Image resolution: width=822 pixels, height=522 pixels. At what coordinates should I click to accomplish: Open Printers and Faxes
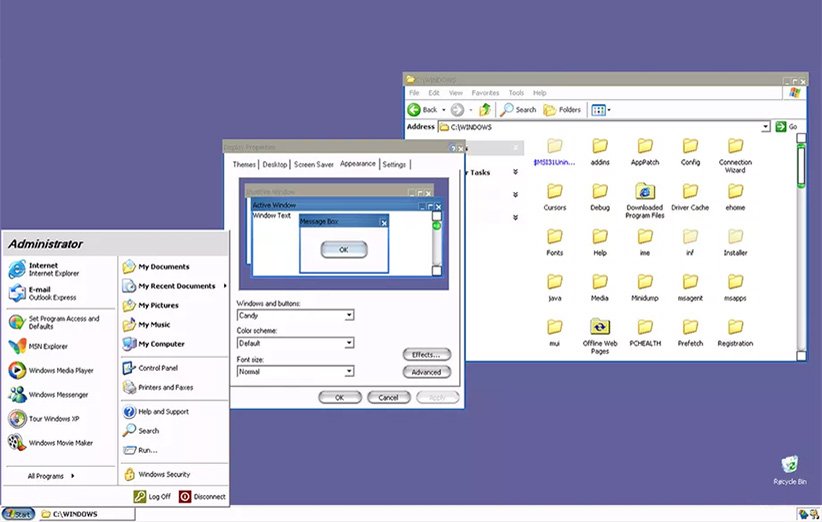(x=158, y=387)
